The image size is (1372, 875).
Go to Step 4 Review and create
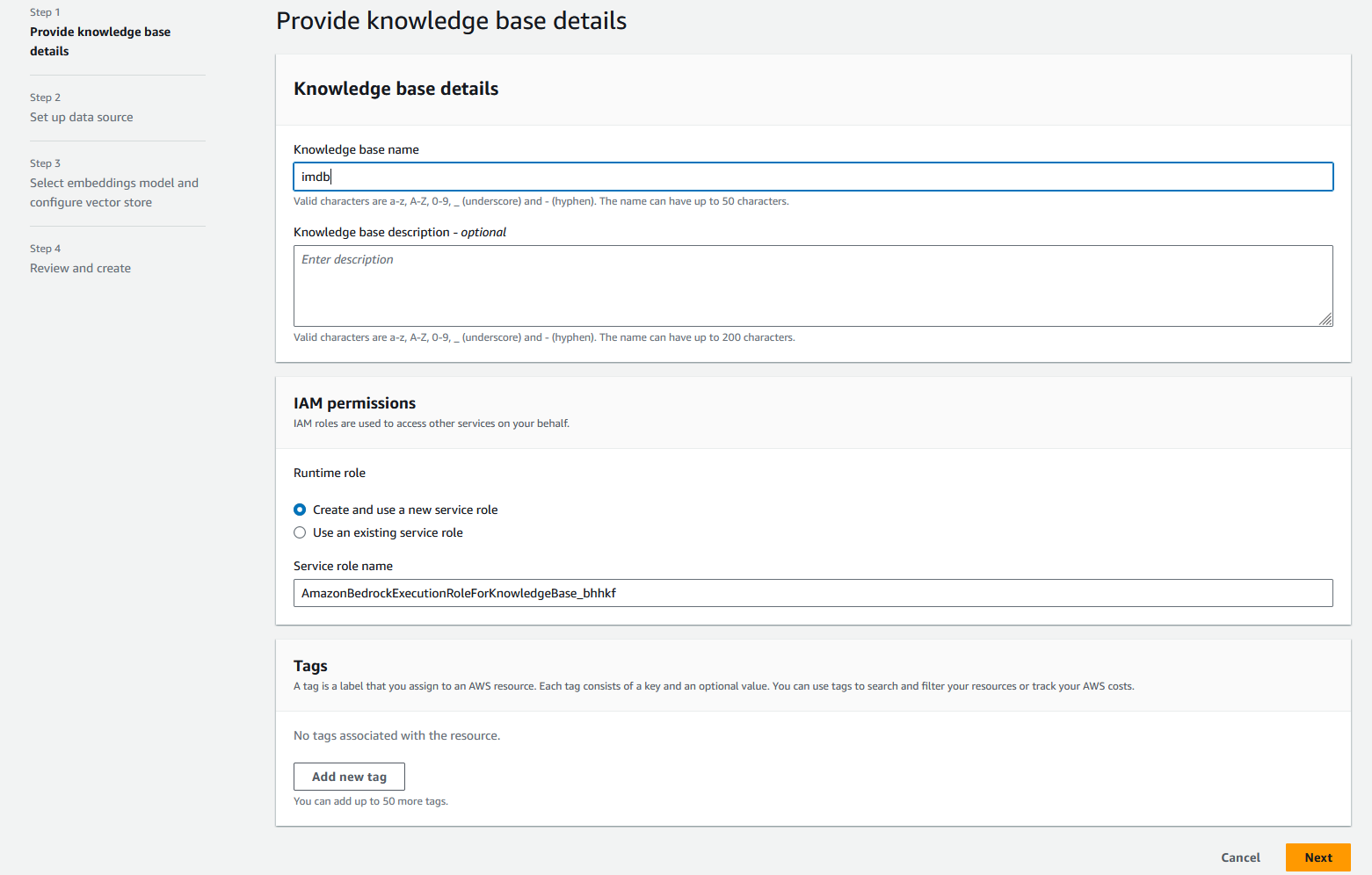click(x=80, y=268)
